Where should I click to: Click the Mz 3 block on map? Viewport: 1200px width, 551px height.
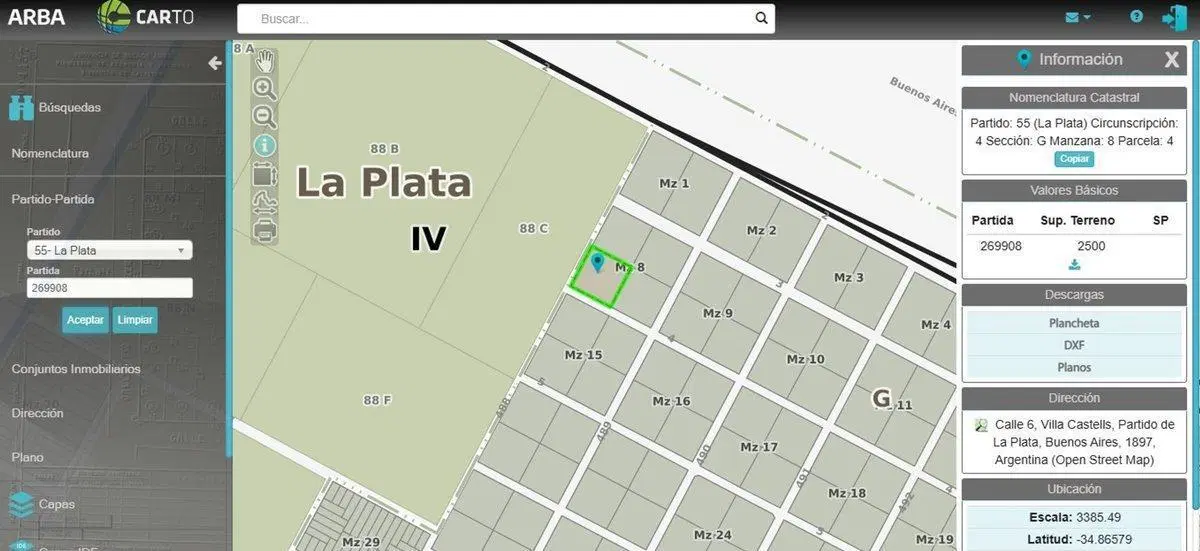(849, 277)
